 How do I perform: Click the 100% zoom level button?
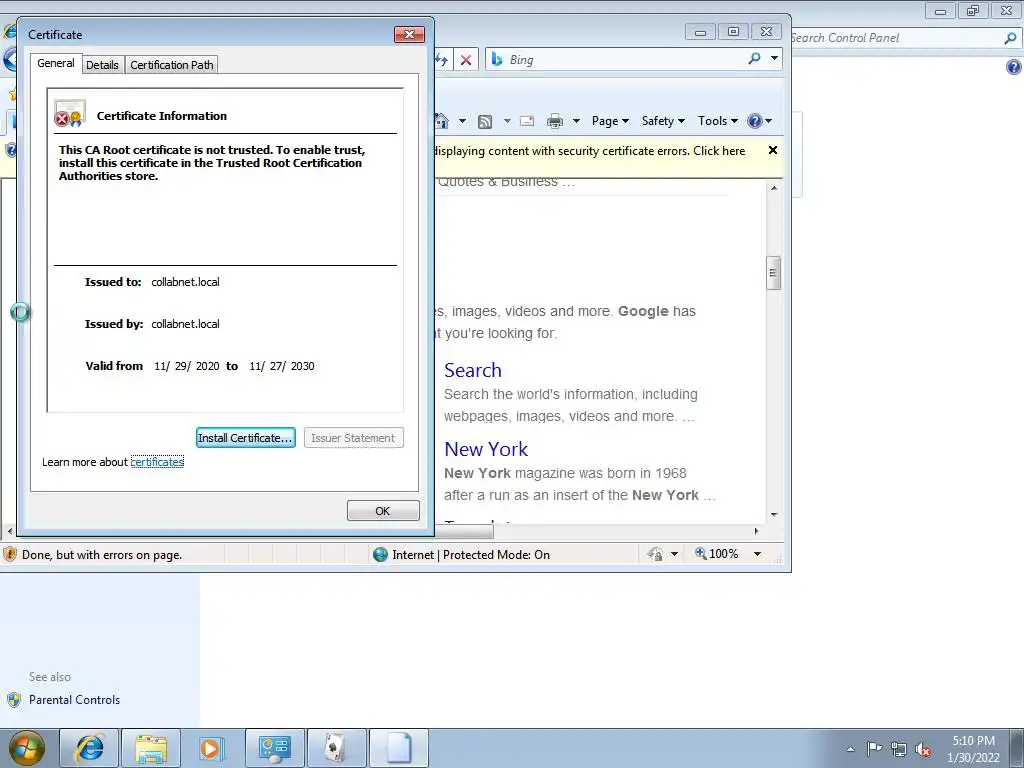(716, 554)
